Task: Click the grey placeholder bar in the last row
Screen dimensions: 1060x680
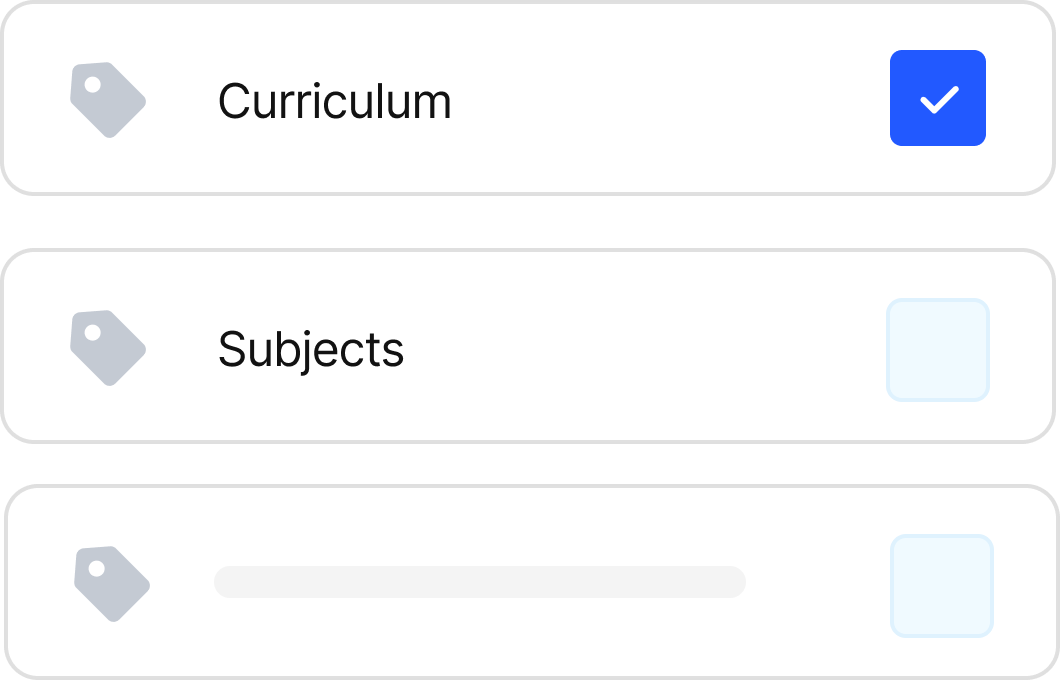Action: coord(480,582)
